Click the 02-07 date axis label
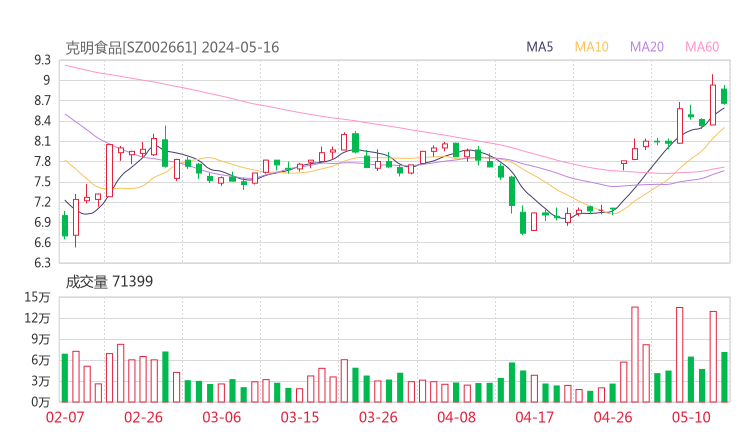This screenshot has height=440, width=740. [x=65, y=417]
